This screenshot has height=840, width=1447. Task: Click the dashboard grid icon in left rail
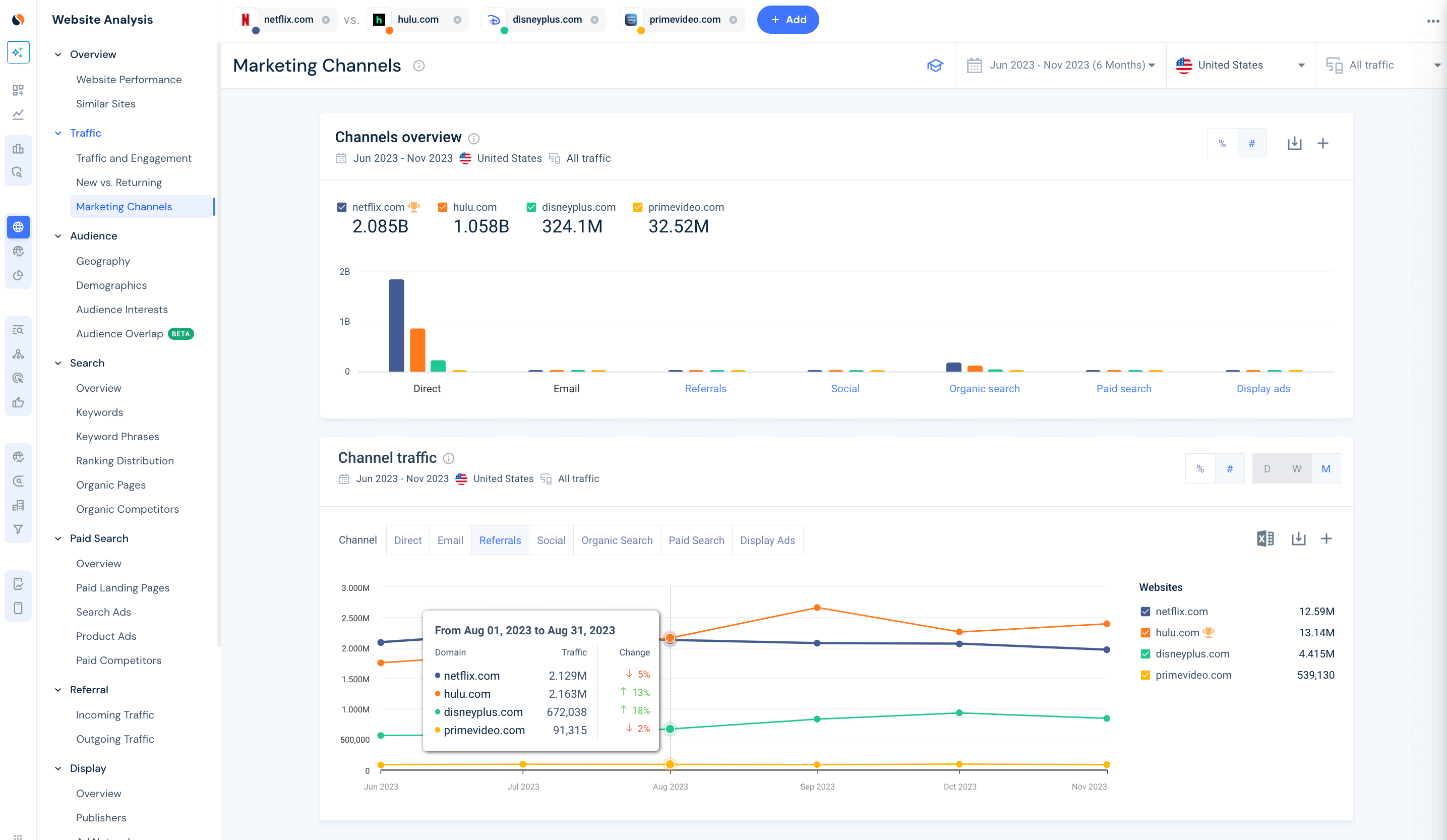(x=18, y=90)
